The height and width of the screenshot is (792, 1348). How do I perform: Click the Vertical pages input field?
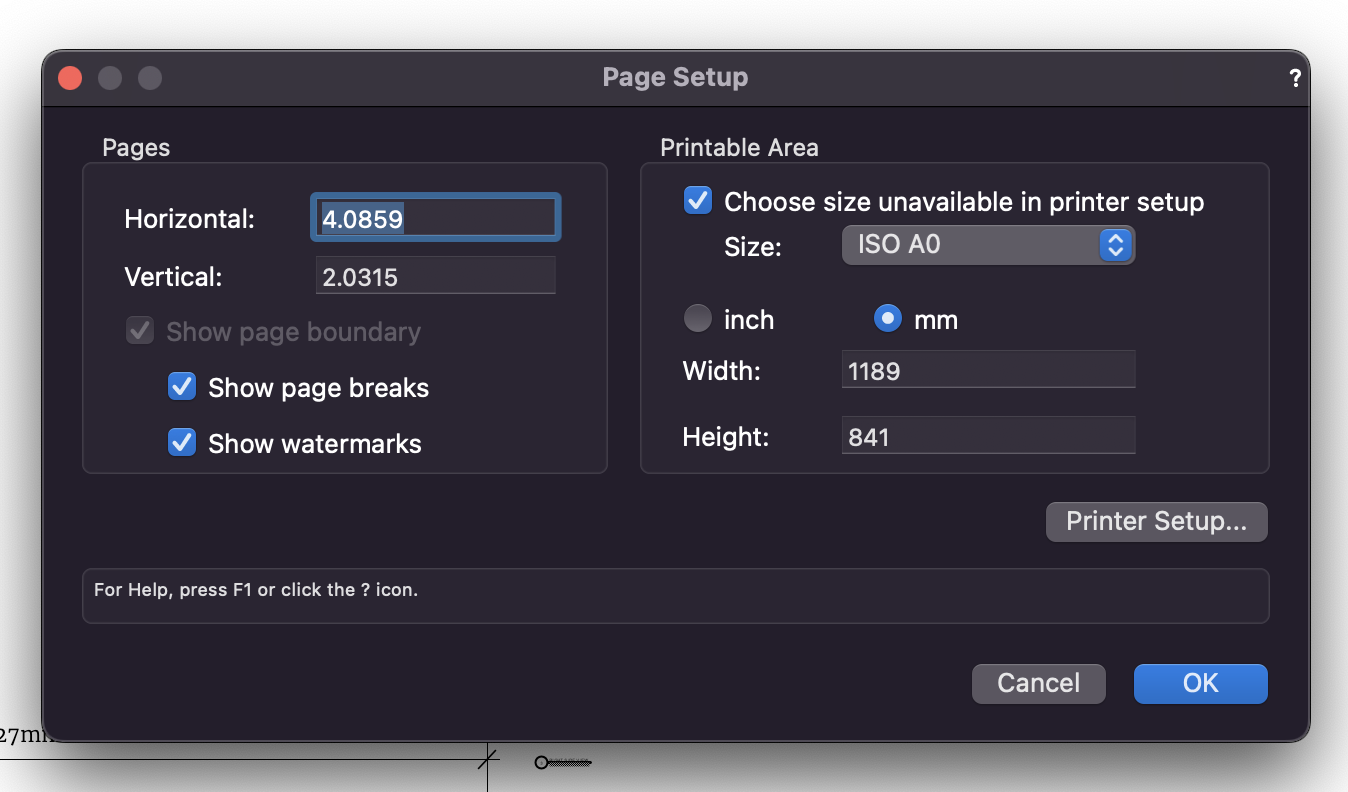coord(435,275)
